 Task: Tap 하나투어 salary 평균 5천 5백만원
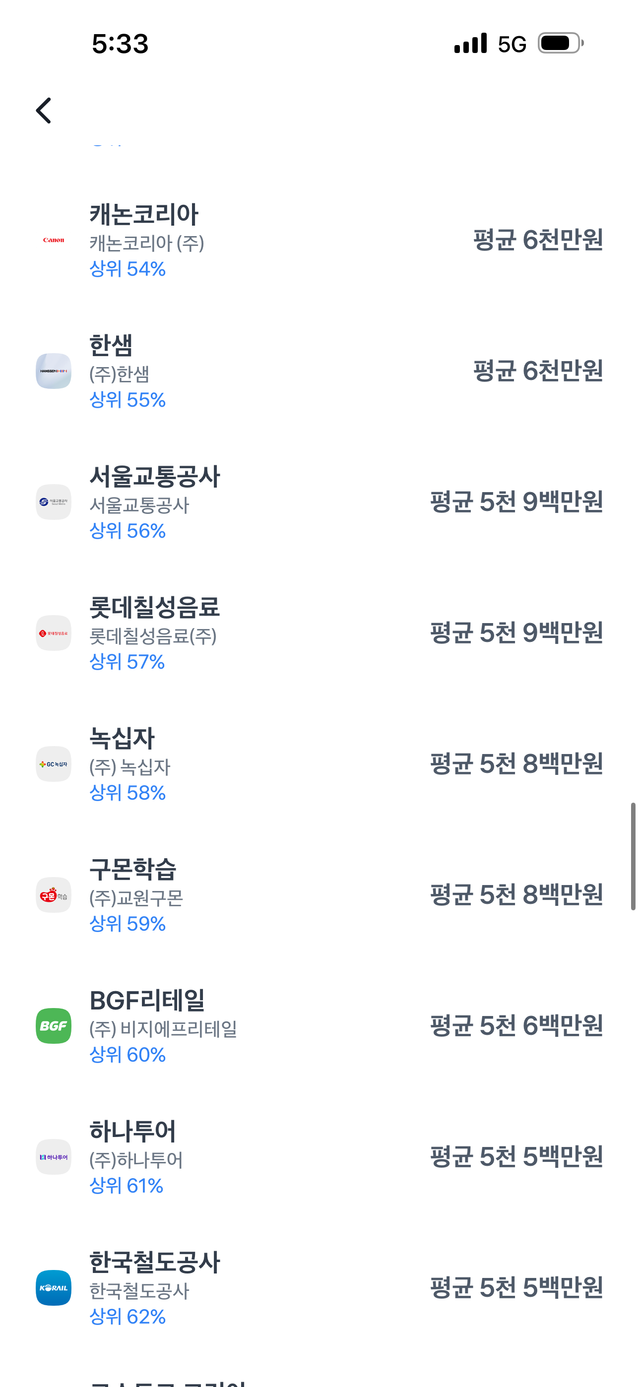coord(516,1157)
